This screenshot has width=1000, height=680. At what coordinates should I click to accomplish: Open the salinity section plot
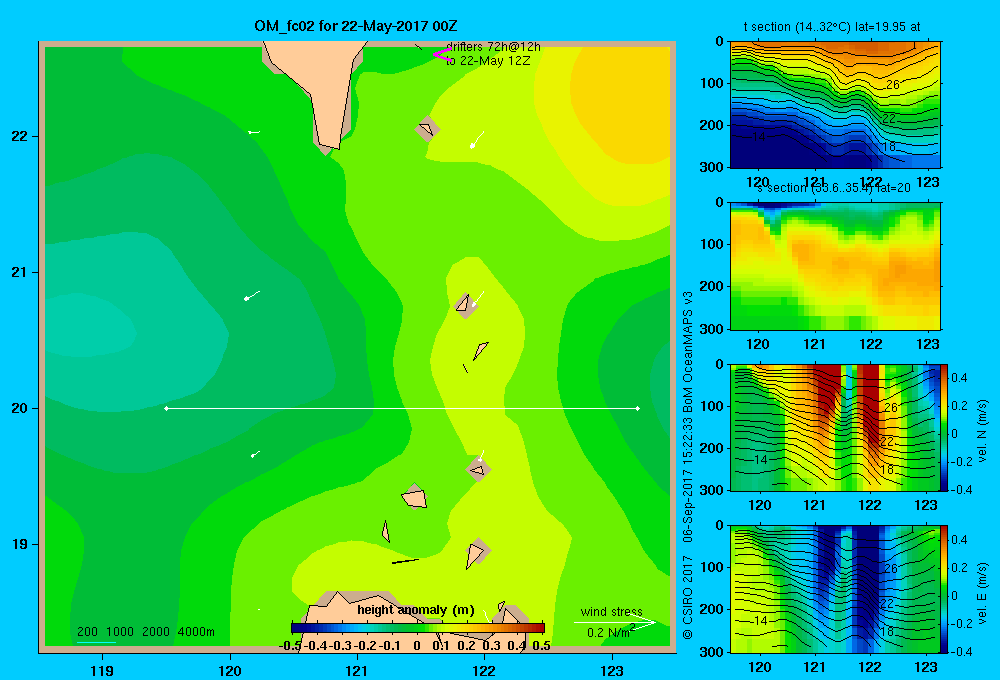835,266
